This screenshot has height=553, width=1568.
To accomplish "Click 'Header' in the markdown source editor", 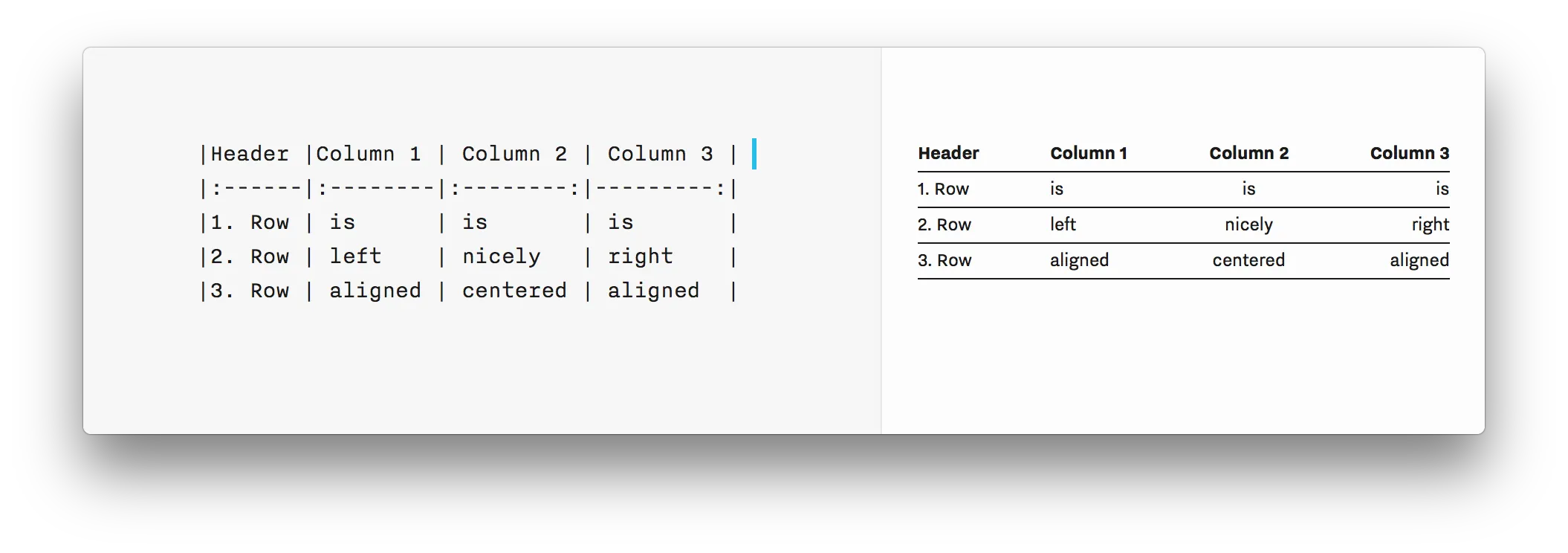I will 250,154.
